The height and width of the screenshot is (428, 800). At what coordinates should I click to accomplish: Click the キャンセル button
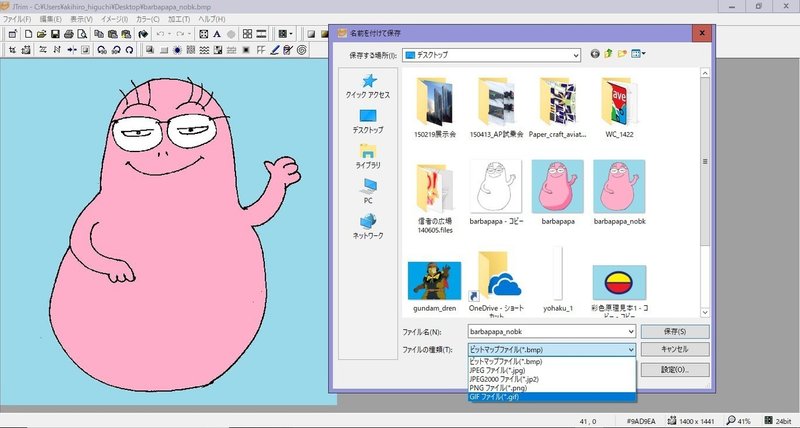click(x=675, y=349)
